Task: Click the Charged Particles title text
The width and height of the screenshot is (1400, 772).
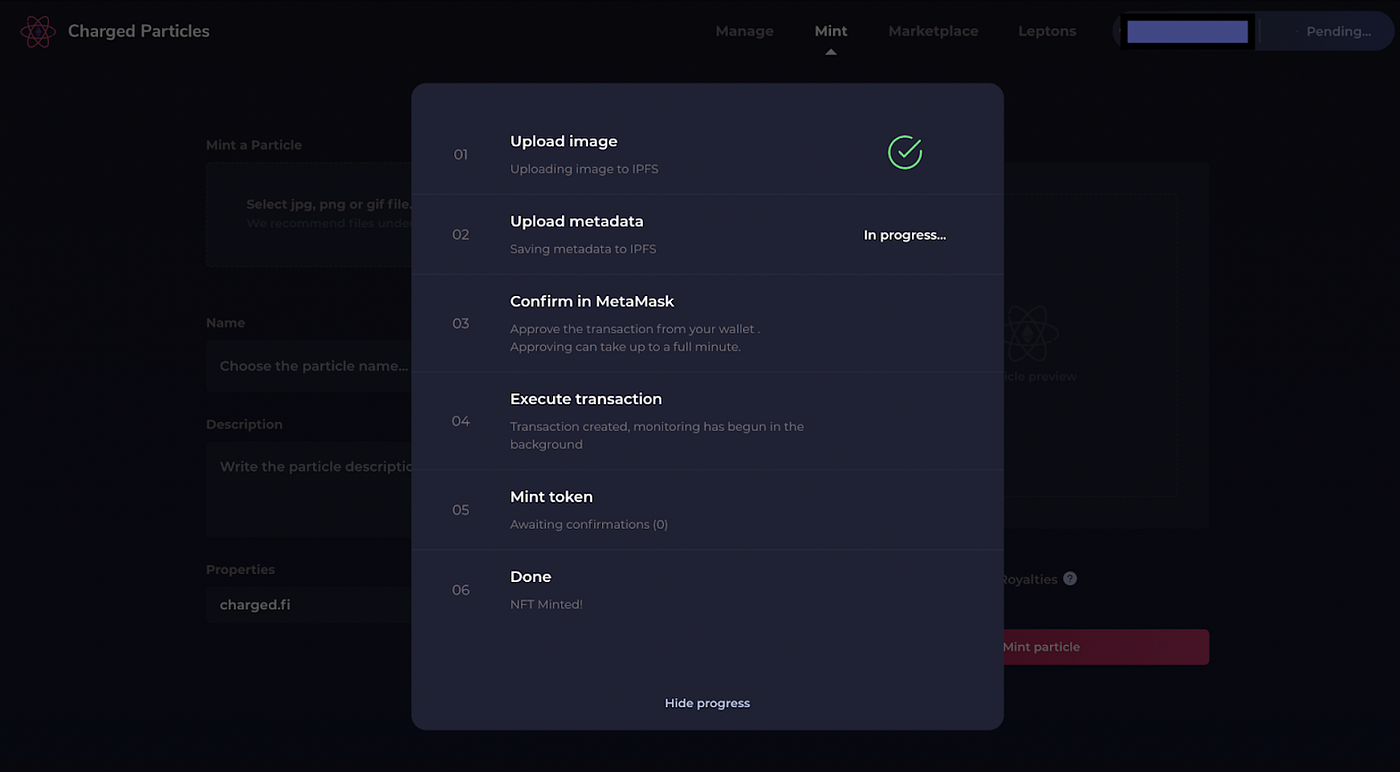Action: pyautogui.click(x=139, y=31)
